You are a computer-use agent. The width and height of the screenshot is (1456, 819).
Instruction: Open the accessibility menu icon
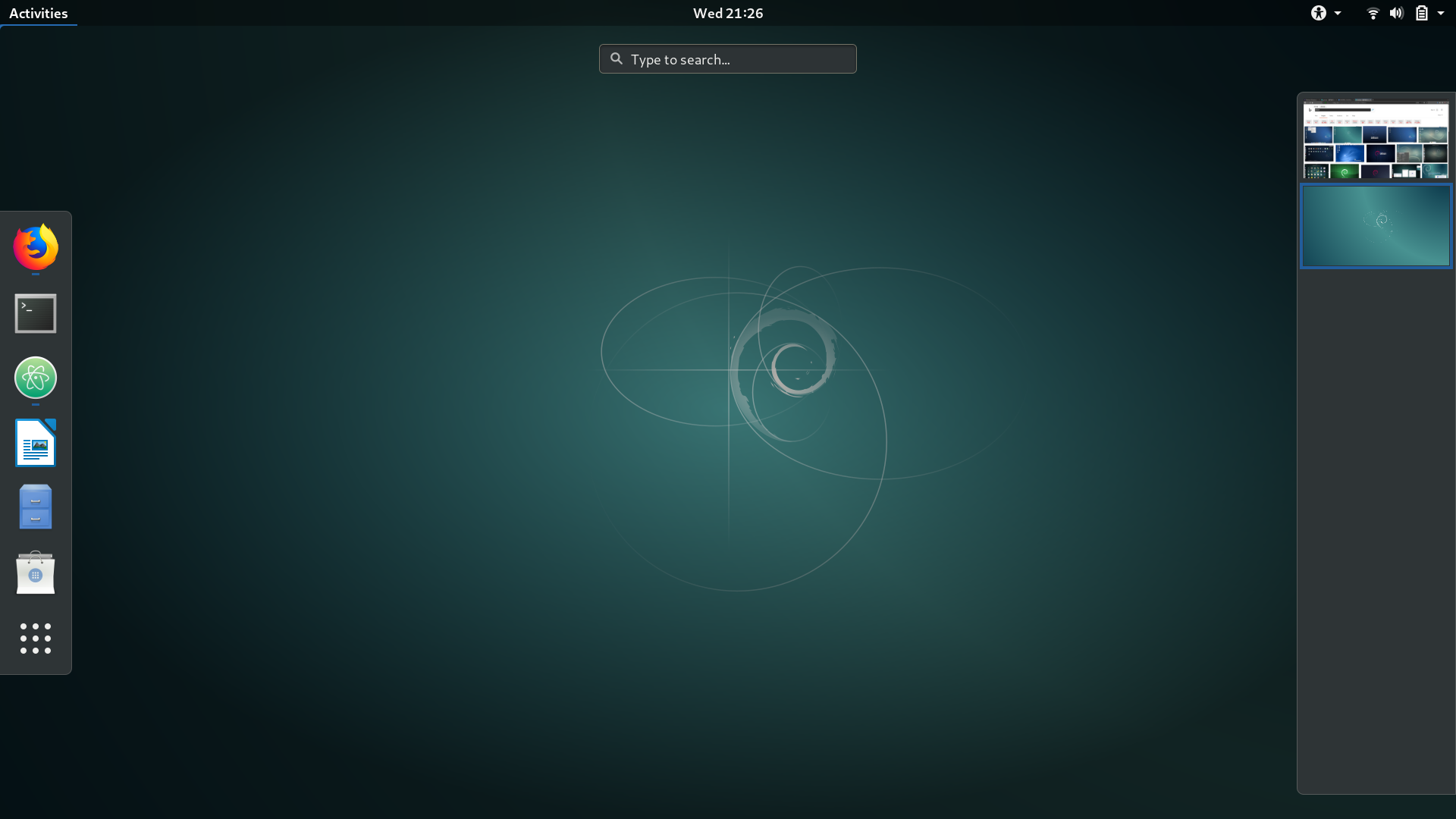click(x=1319, y=13)
